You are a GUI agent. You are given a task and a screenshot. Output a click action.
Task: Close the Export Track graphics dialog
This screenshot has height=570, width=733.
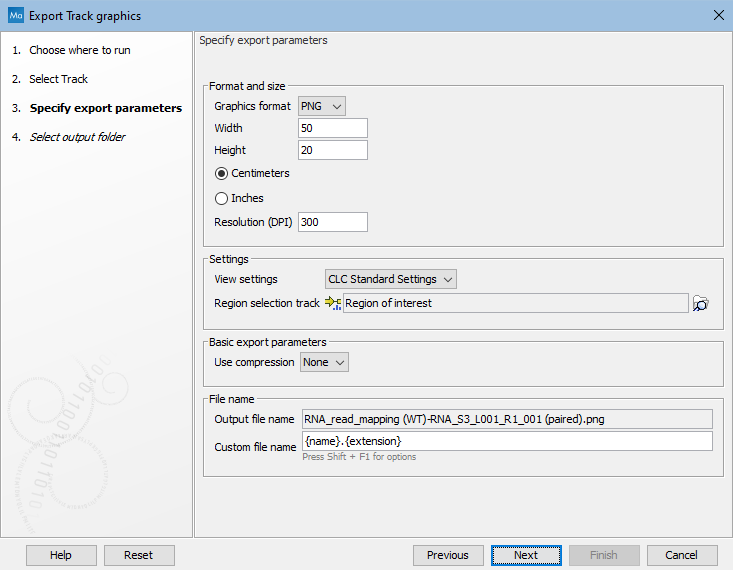[718, 15]
